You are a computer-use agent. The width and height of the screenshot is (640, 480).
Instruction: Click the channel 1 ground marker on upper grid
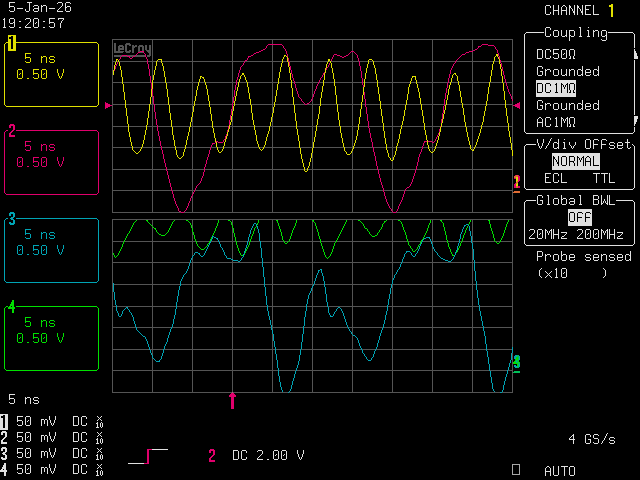[516, 181]
